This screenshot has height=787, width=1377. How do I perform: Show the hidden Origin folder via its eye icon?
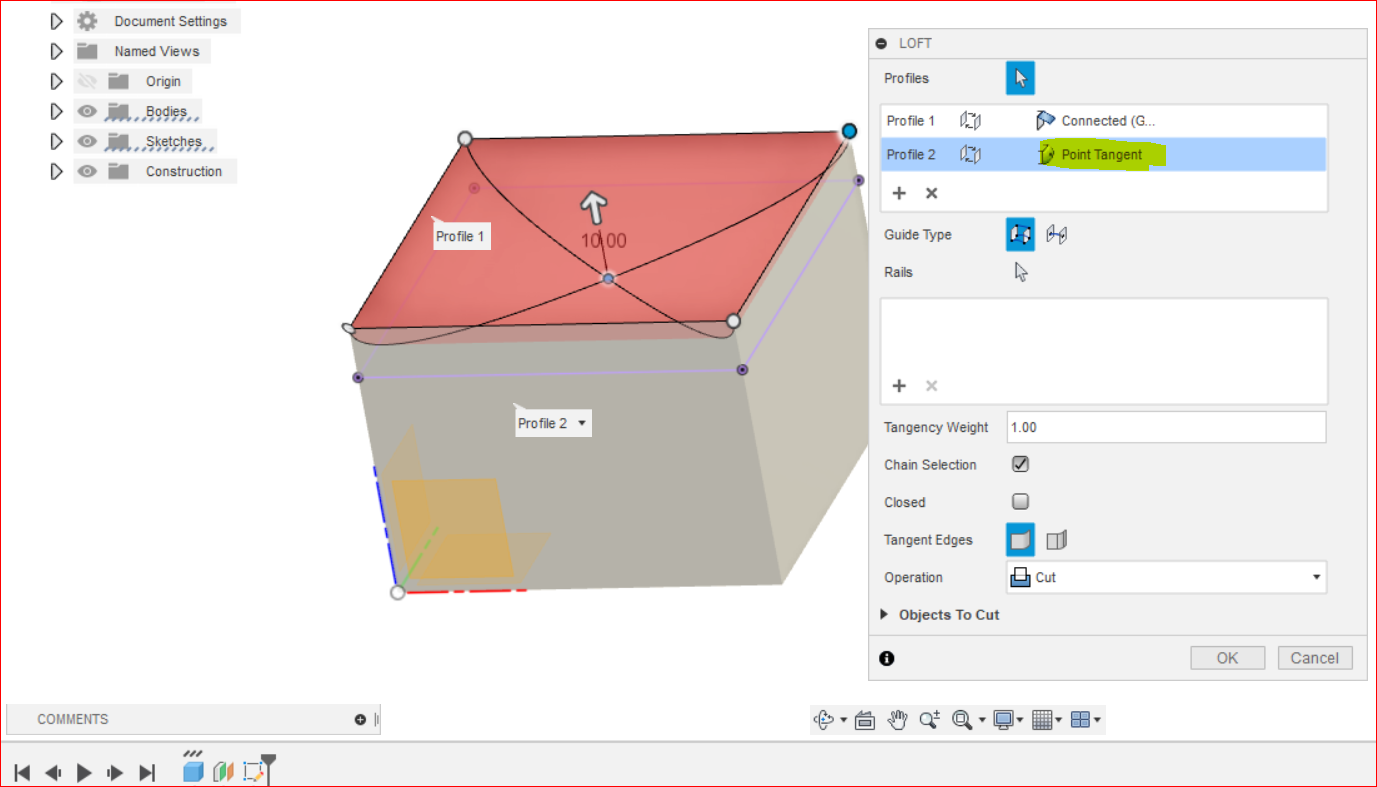pos(87,81)
